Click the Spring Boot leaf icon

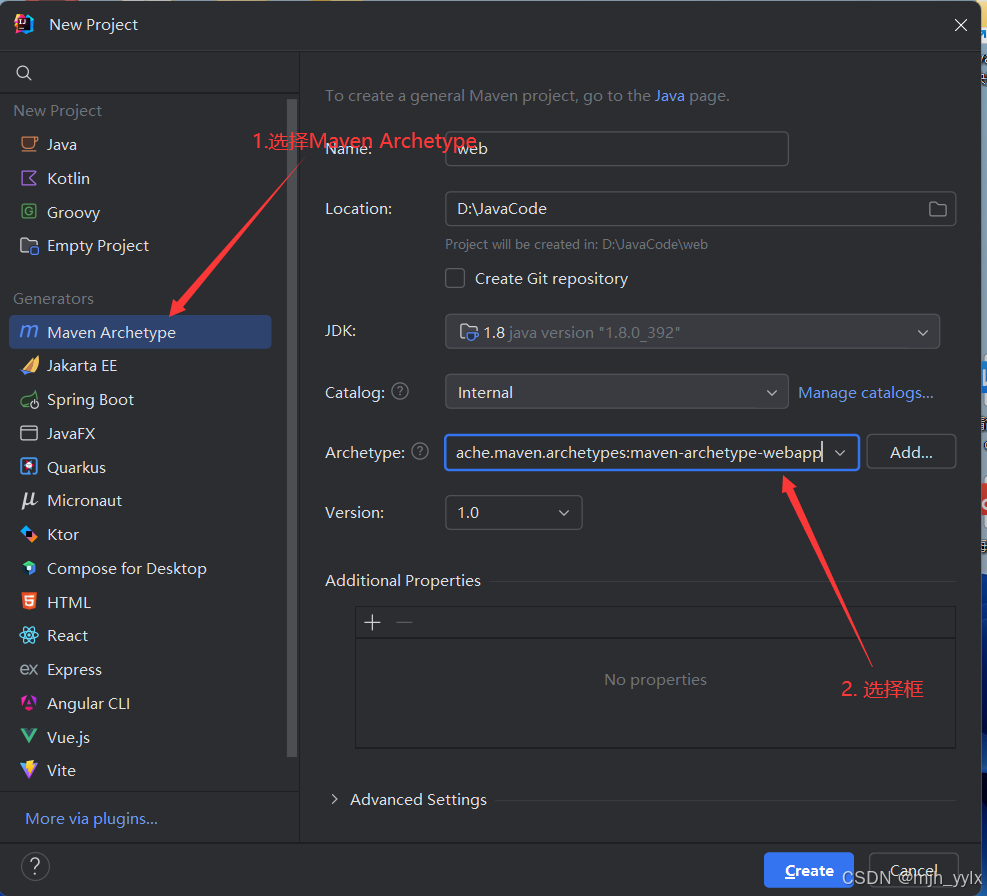tap(29, 400)
